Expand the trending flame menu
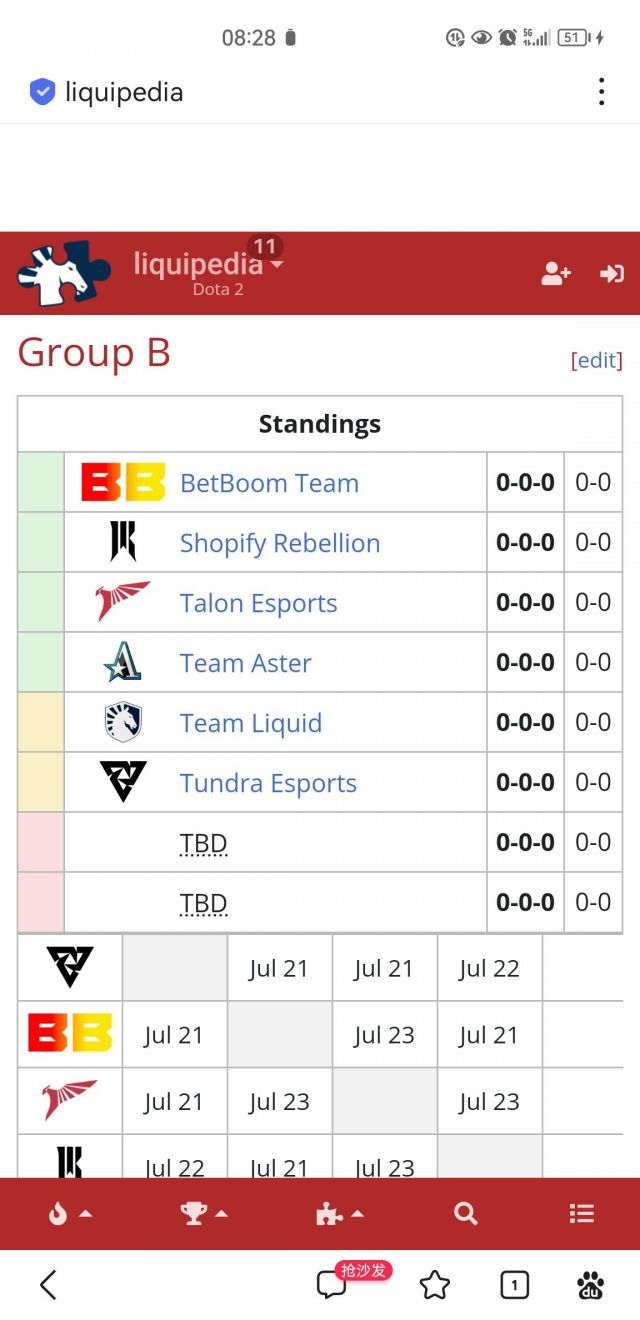The width and height of the screenshot is (640, 1320). click(69, 1213)
